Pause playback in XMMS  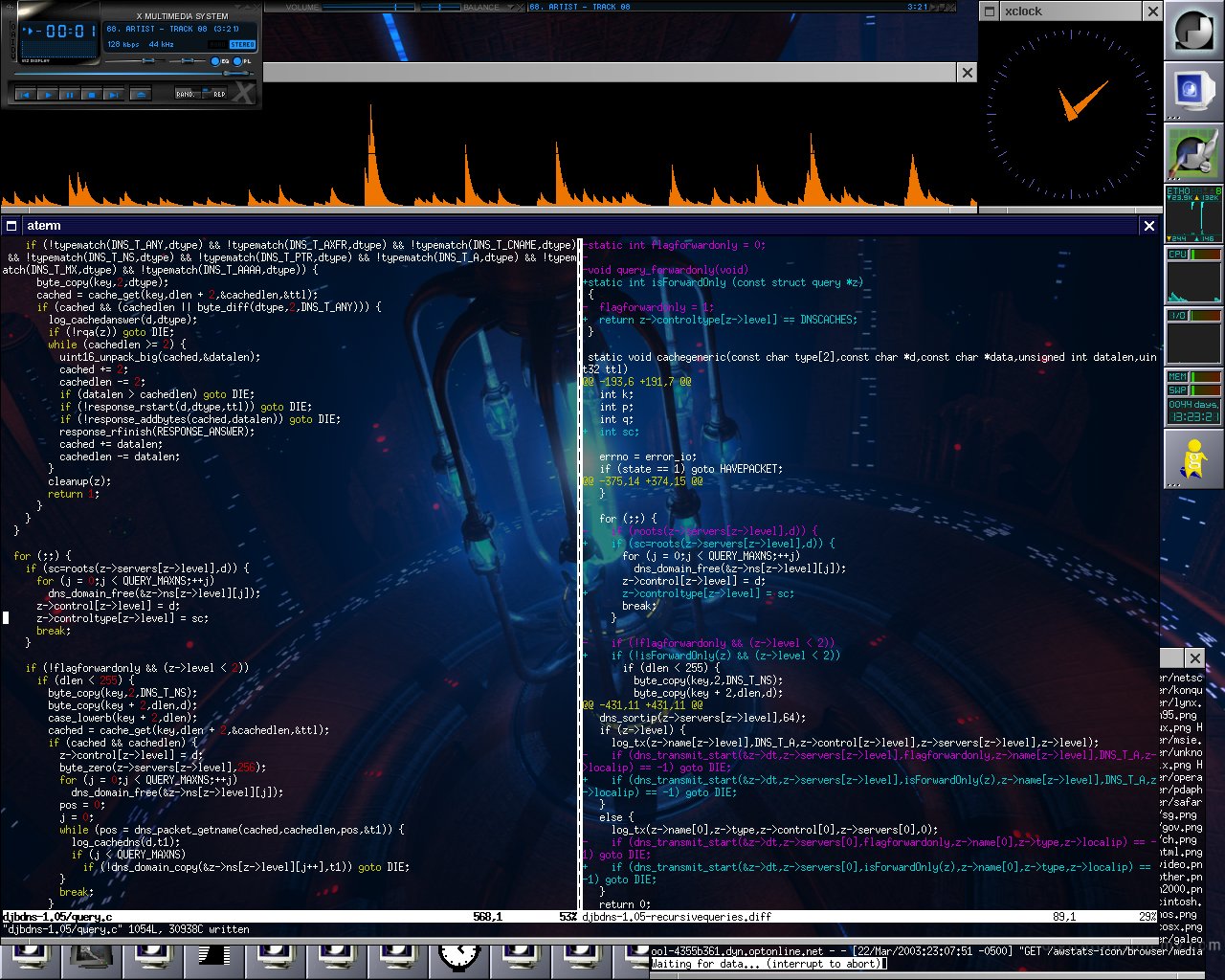[x=70, y=95]
